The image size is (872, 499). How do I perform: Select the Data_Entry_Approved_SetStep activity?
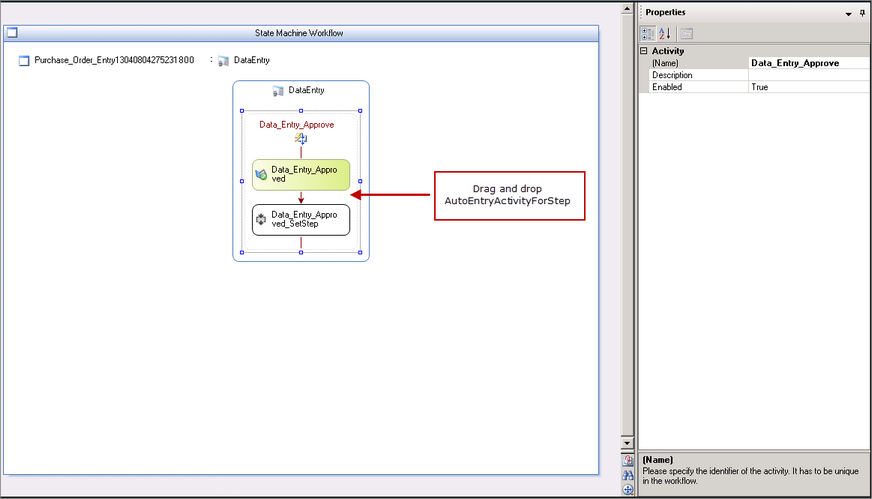click(301, 220)
